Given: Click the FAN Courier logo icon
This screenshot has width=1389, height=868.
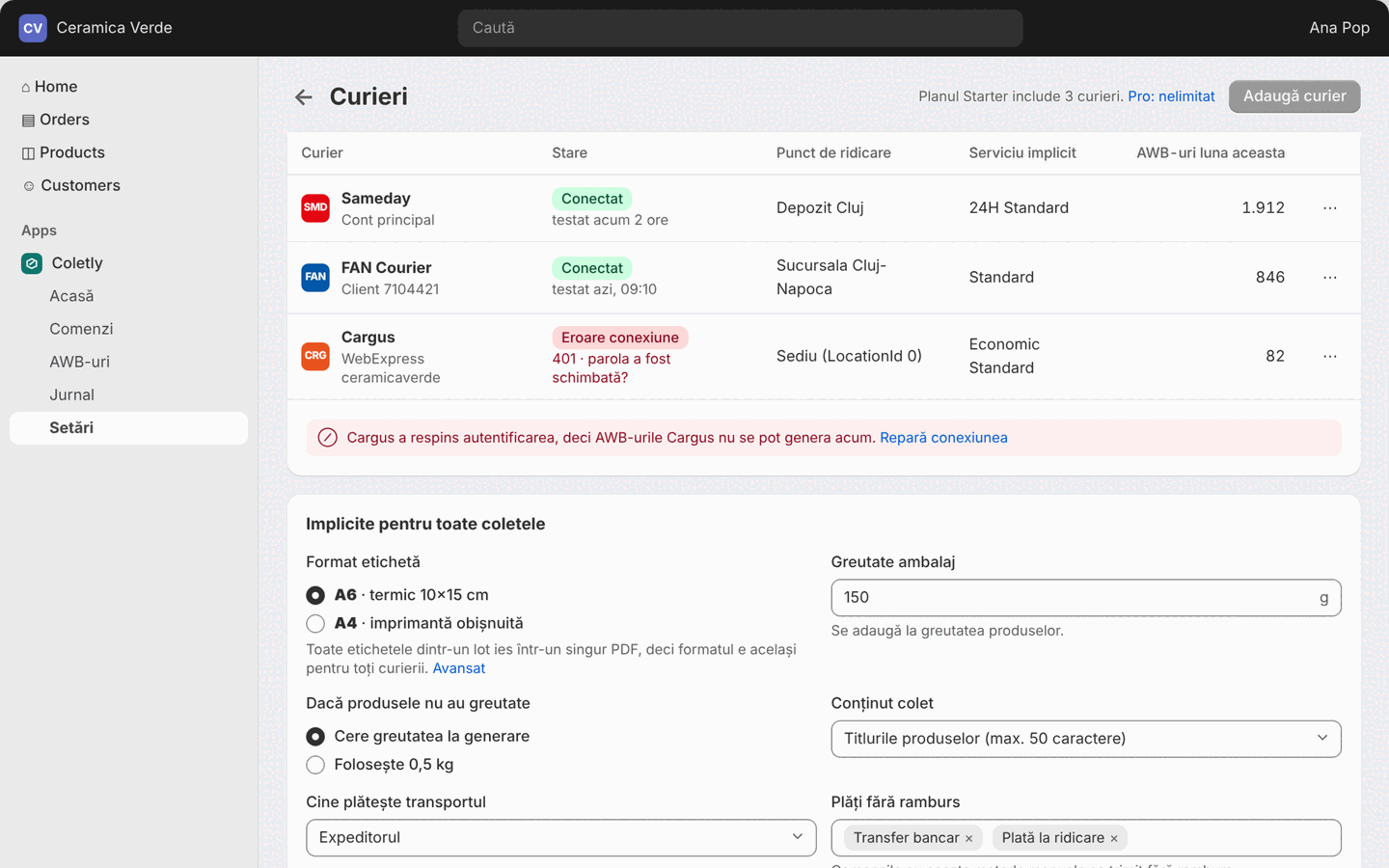Looking at the screenshot, I should pos(315,277).
